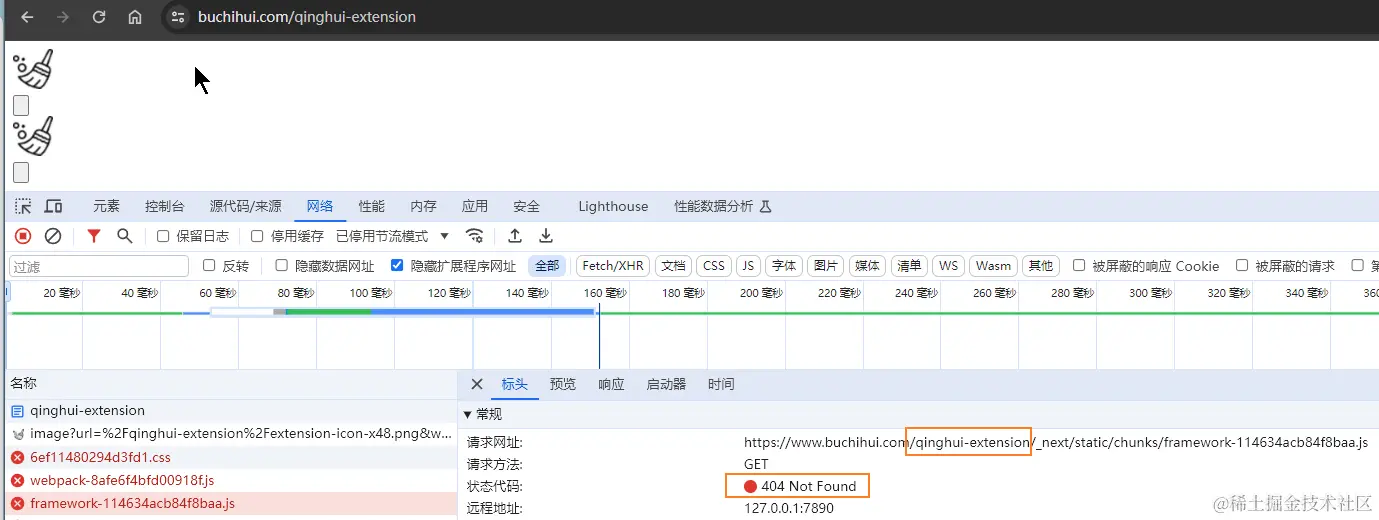The height and width of the screenshot is (520, 1379).
Task: Select failed 6ef11480294d3fd1.css request row
Action: 230,457
